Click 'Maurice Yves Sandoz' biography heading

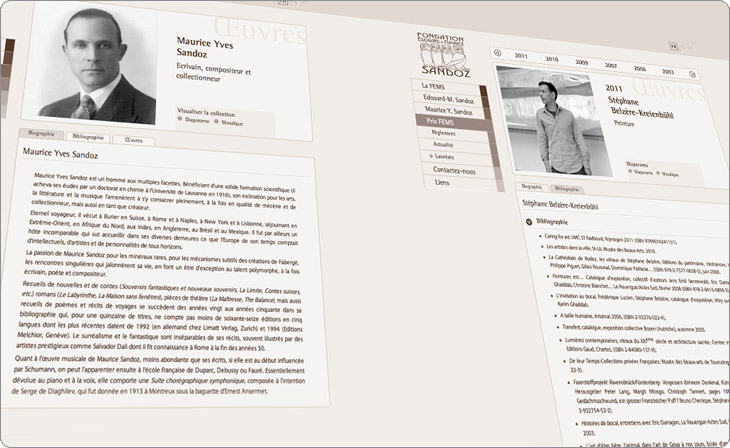tap(61, 153)
